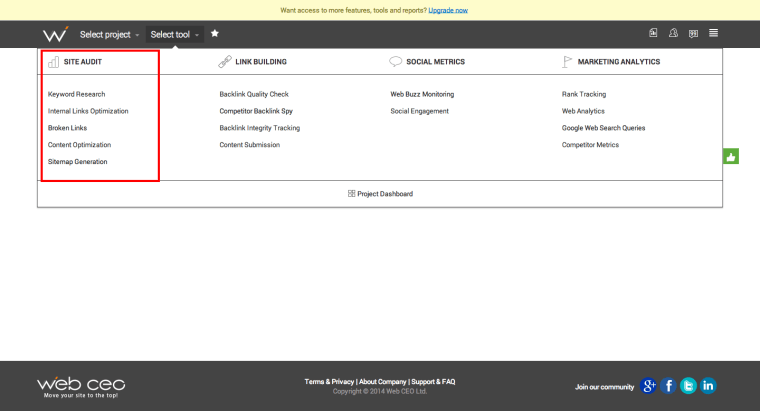Click the Marketing Analytics flag icon
The height and width of the screenshot is (411, 760).
(x=567, y=62)
